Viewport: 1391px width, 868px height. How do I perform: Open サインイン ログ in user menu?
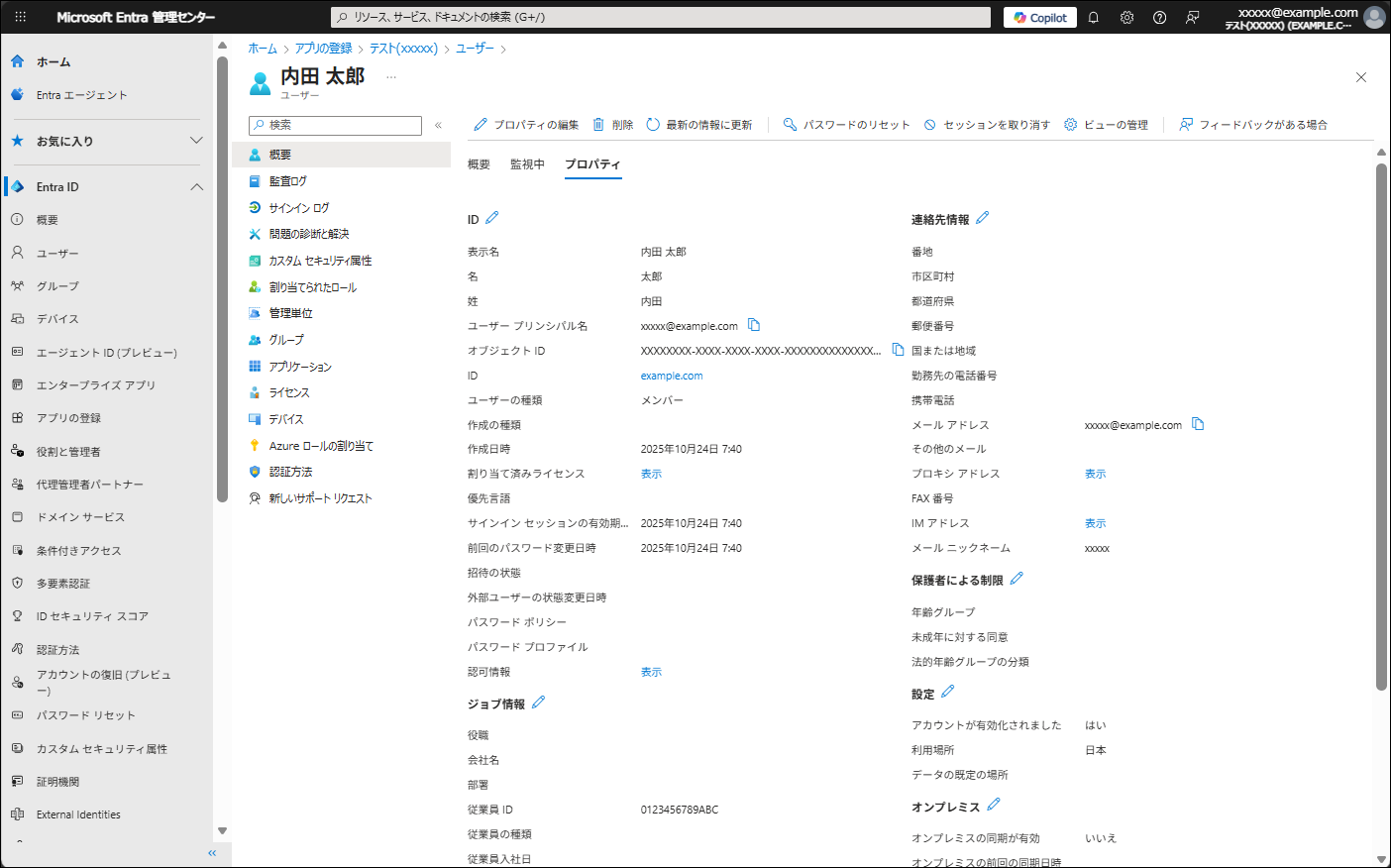(x=298, y=208)
